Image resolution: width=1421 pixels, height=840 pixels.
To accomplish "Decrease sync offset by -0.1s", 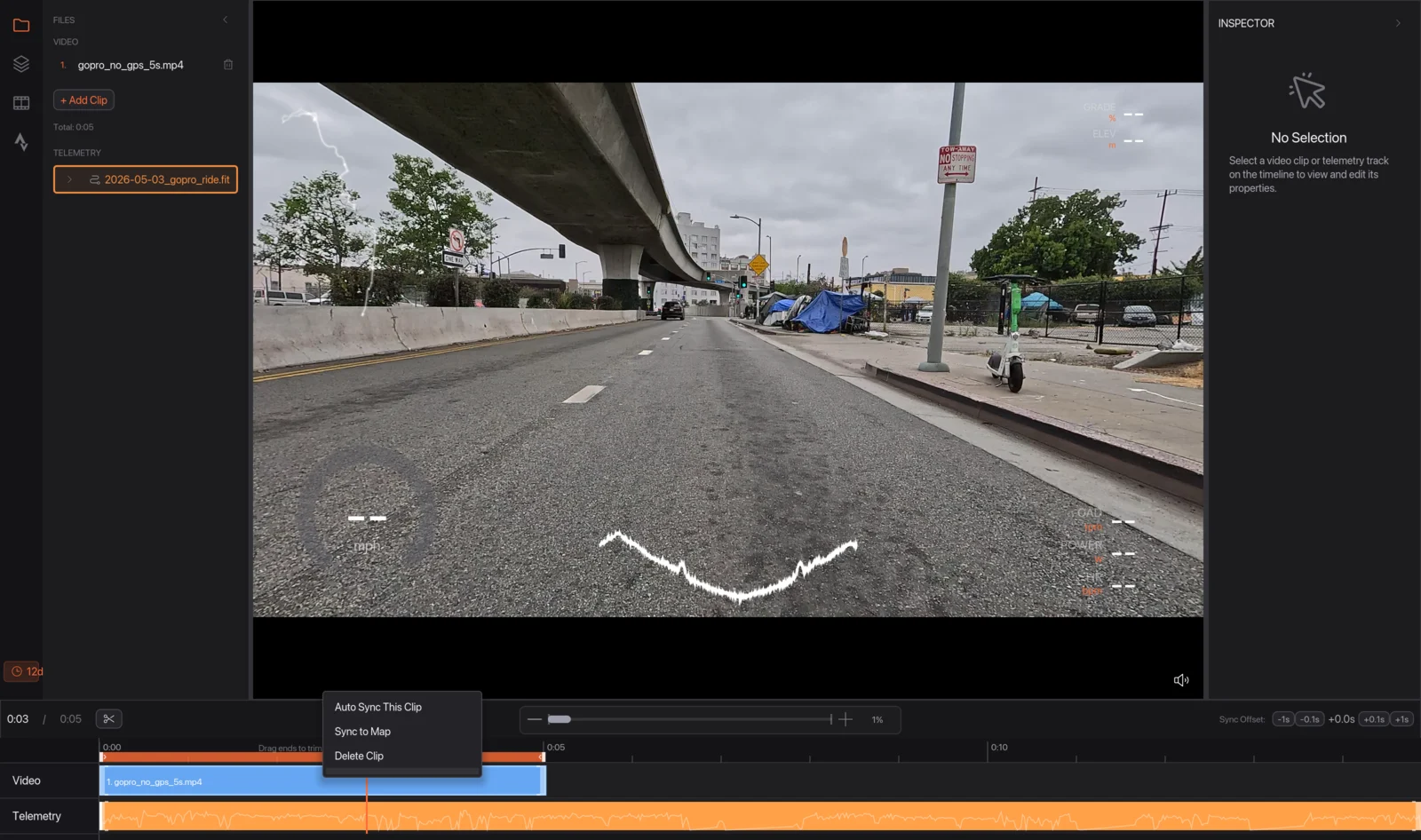I will click(x=1310, y=719).
